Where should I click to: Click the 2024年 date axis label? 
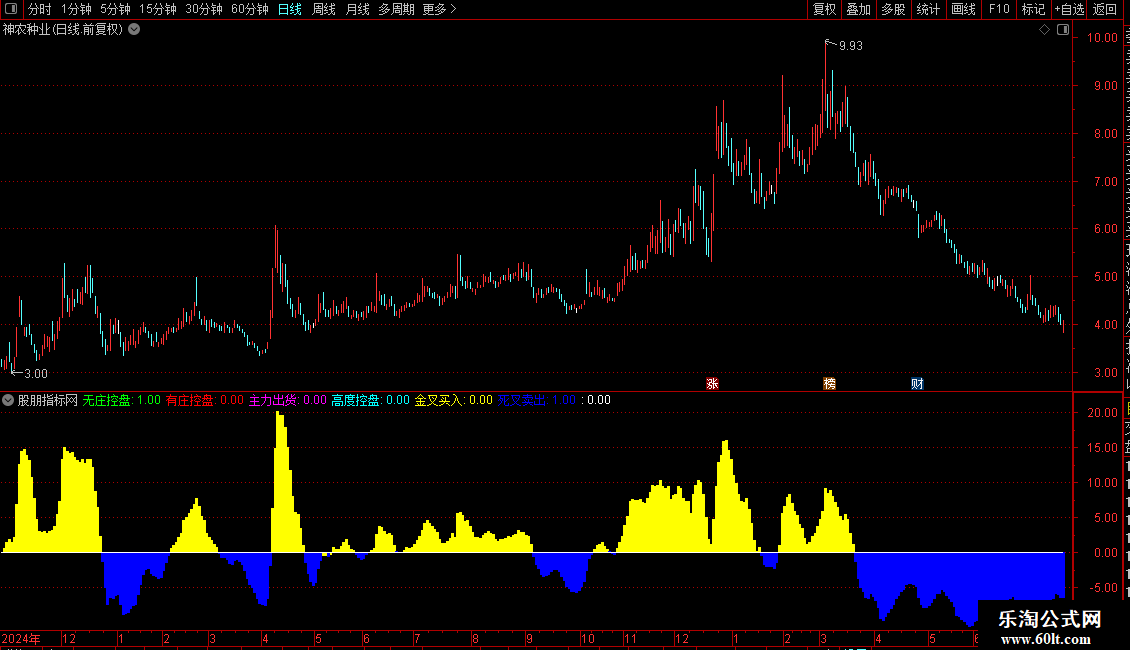click(x=21, y=638)
